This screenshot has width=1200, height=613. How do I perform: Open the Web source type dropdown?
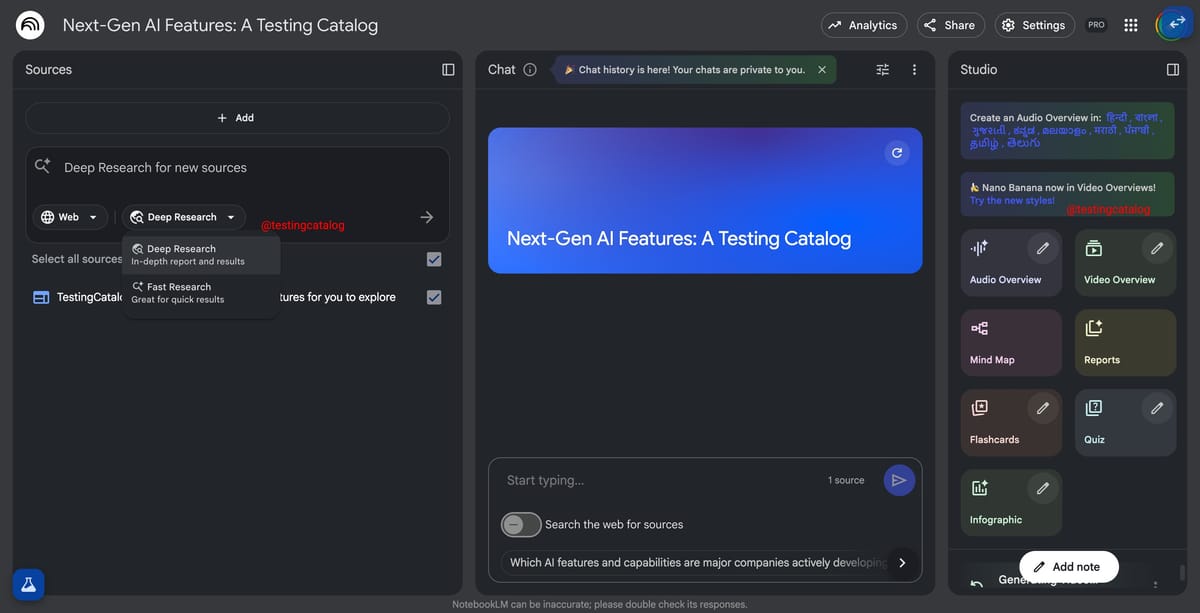coord(69,216)
